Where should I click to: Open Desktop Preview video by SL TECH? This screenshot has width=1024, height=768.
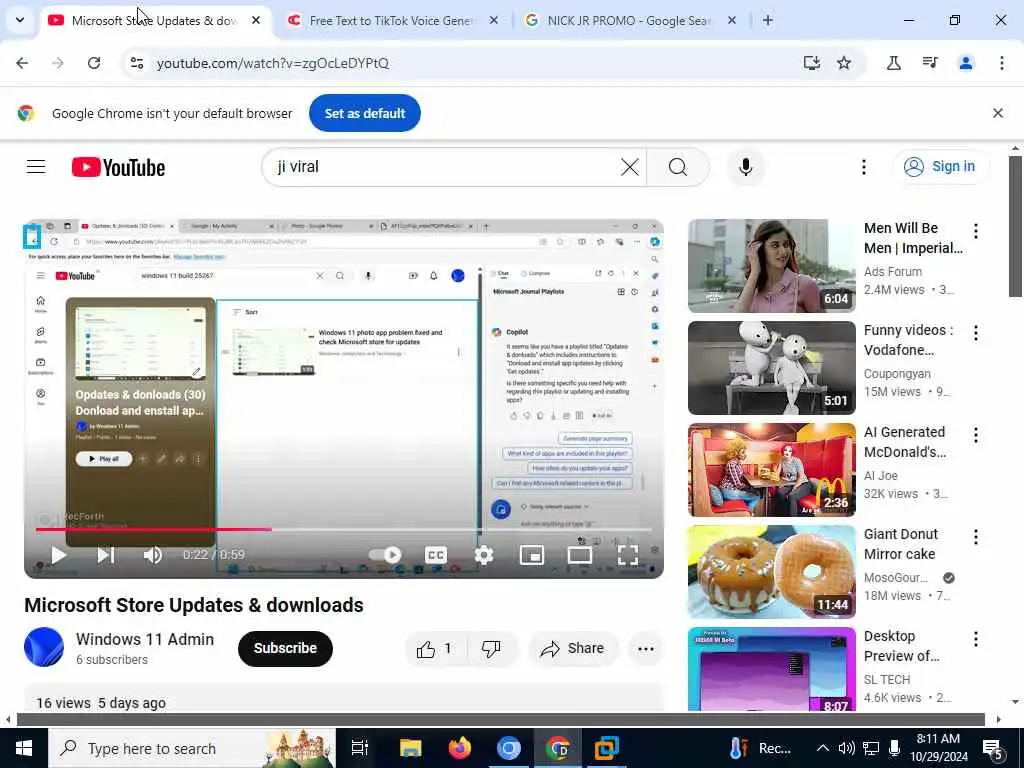(x=771, y=669)
